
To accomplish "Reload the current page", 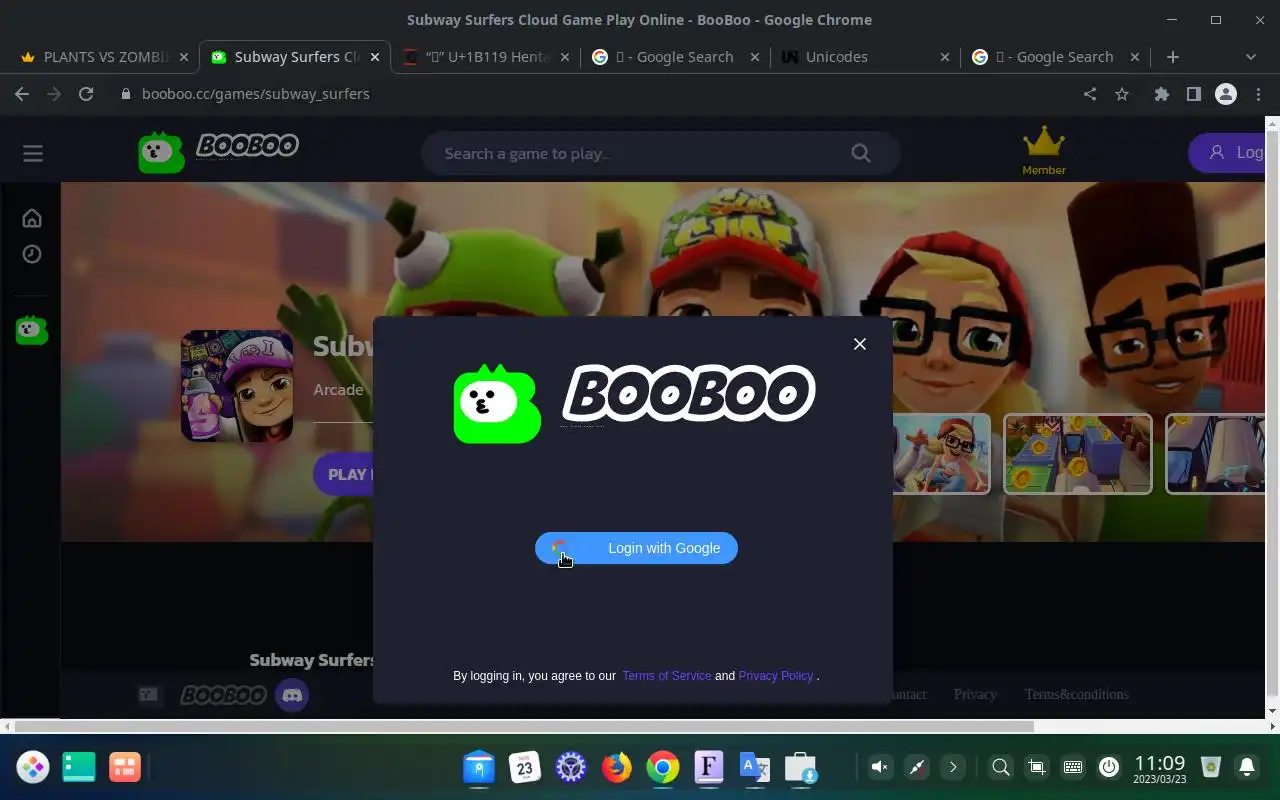I will 86,94.
